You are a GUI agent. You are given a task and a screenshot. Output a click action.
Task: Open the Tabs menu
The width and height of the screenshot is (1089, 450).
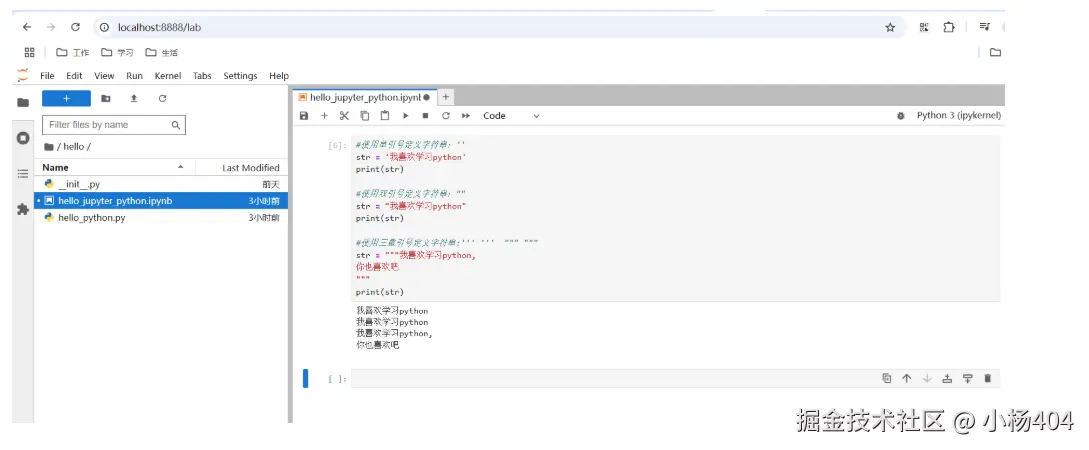(x=202, y=76)
